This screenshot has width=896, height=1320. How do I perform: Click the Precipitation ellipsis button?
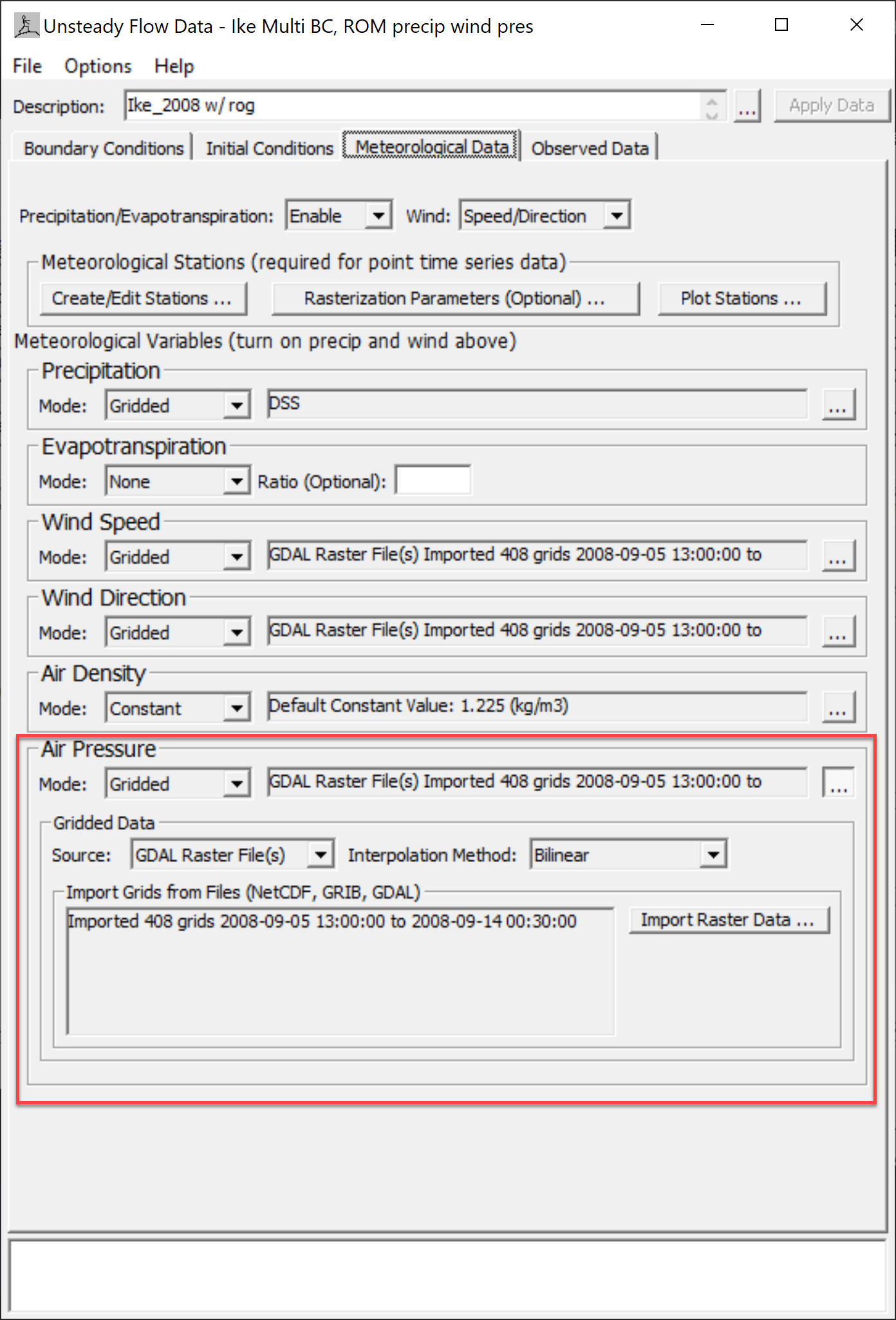point(839,404)
